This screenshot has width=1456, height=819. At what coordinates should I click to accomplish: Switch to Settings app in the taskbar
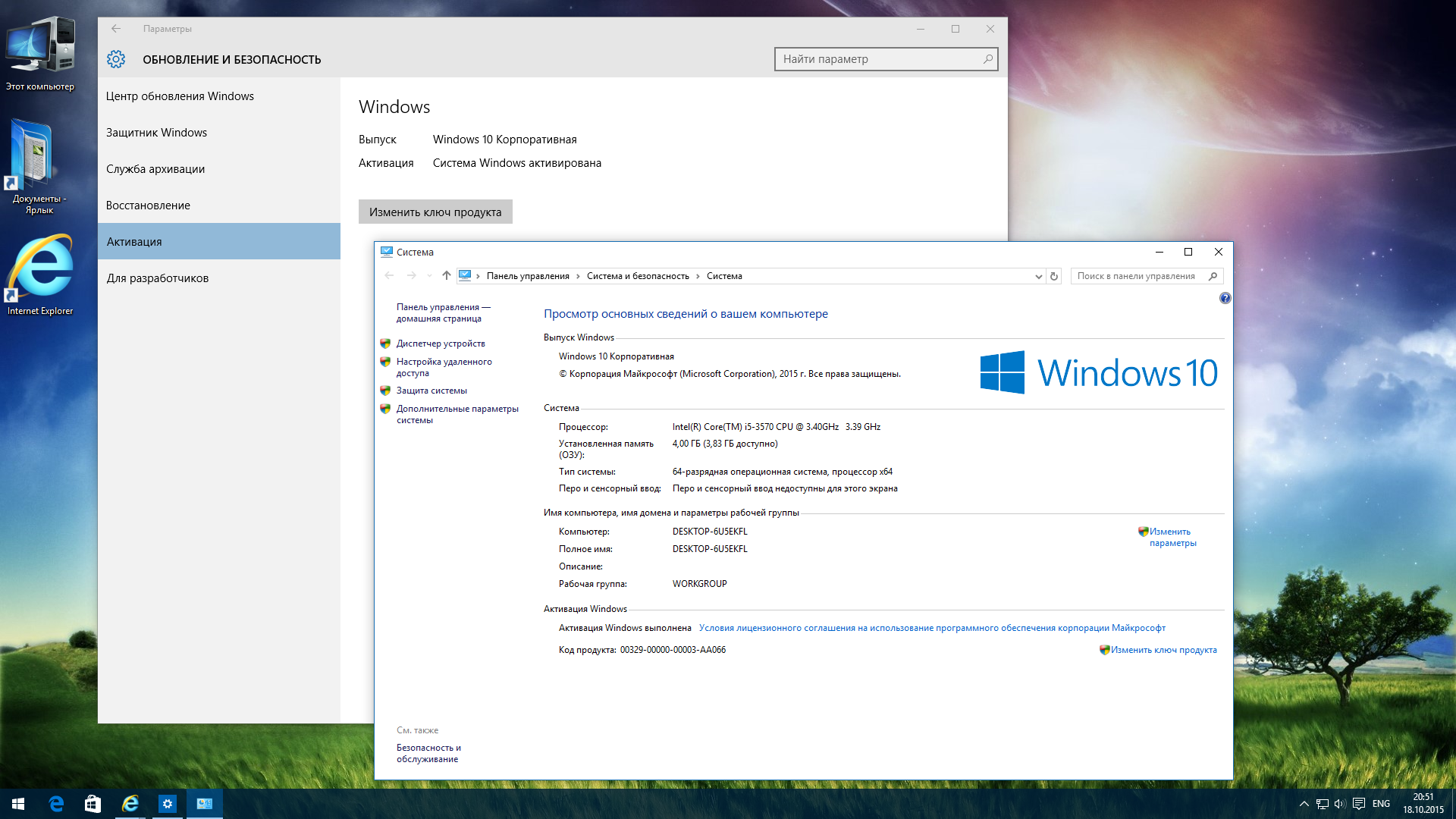(x=168, y=804)
